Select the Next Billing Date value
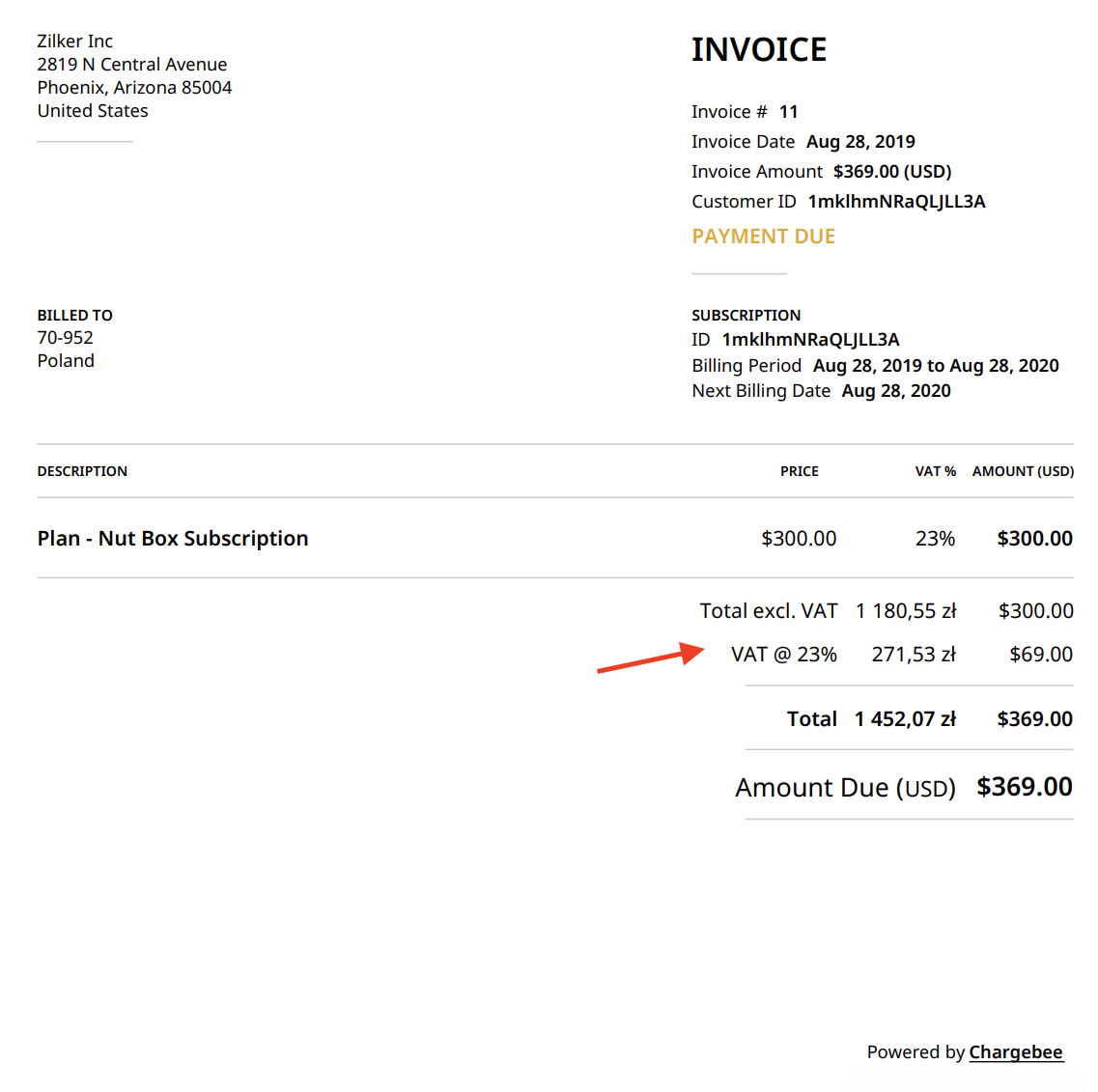 point(896,391)
